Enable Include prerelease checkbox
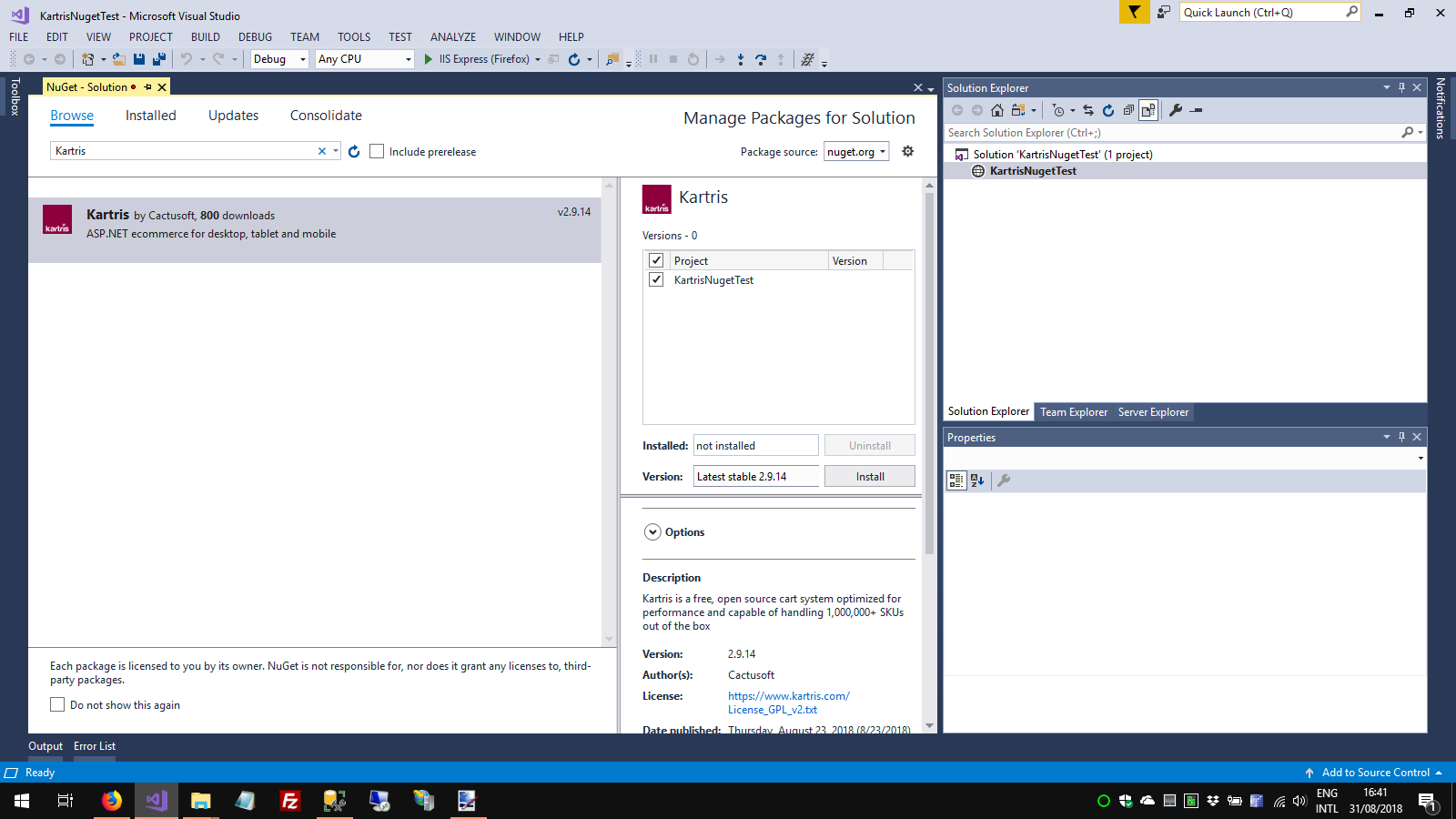The width and height of the screenshot is (1456, 819). (x=377, y=151)
